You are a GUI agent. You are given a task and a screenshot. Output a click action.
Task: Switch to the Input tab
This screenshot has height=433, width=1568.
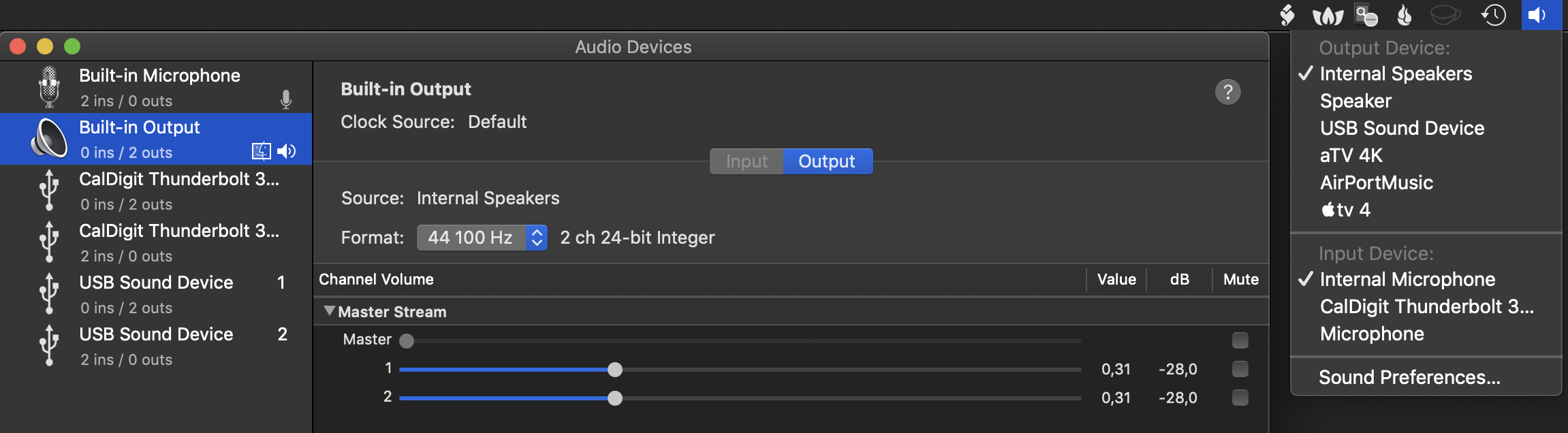[747, 161]
